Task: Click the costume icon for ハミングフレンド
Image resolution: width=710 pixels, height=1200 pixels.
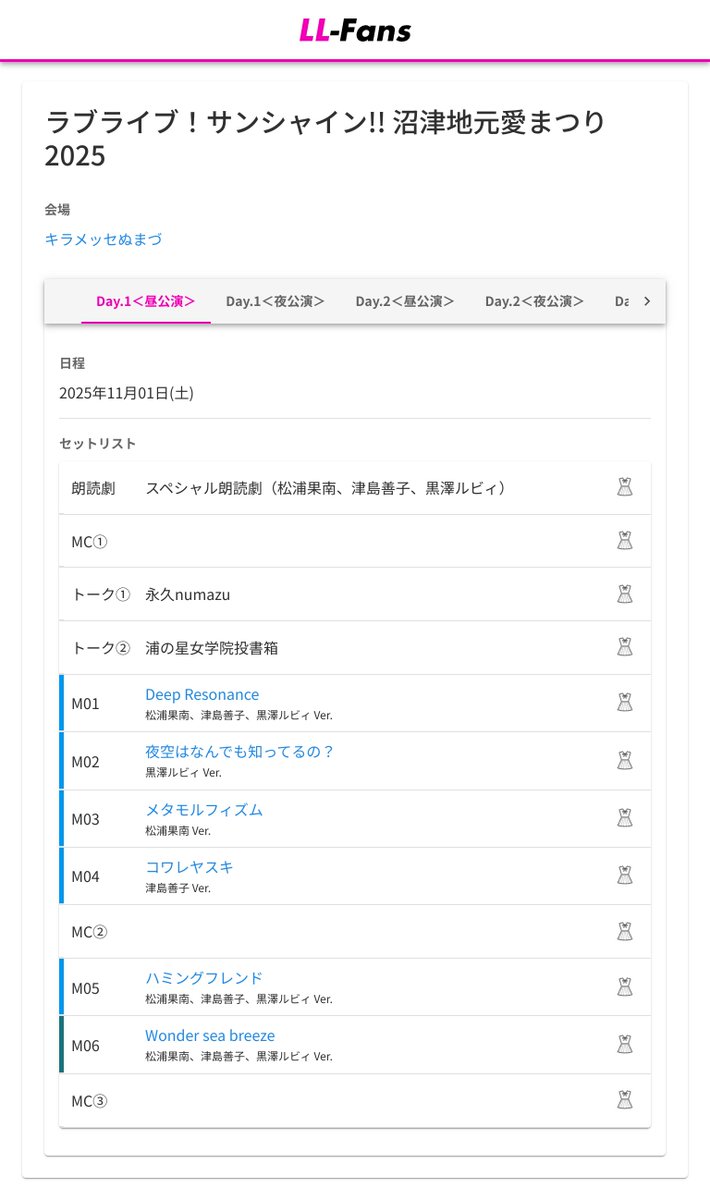Action: coord(625,987)
